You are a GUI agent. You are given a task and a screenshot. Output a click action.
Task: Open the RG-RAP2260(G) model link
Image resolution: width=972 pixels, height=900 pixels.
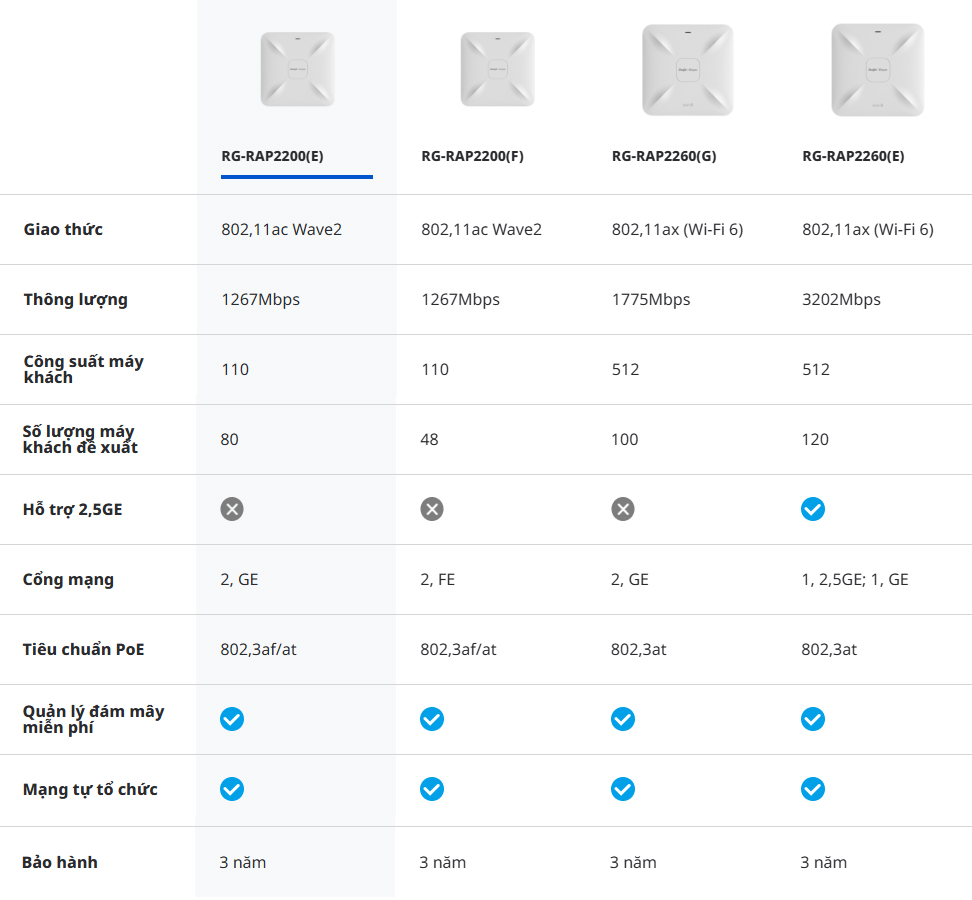pyautogui.click(x=664, y=156)
